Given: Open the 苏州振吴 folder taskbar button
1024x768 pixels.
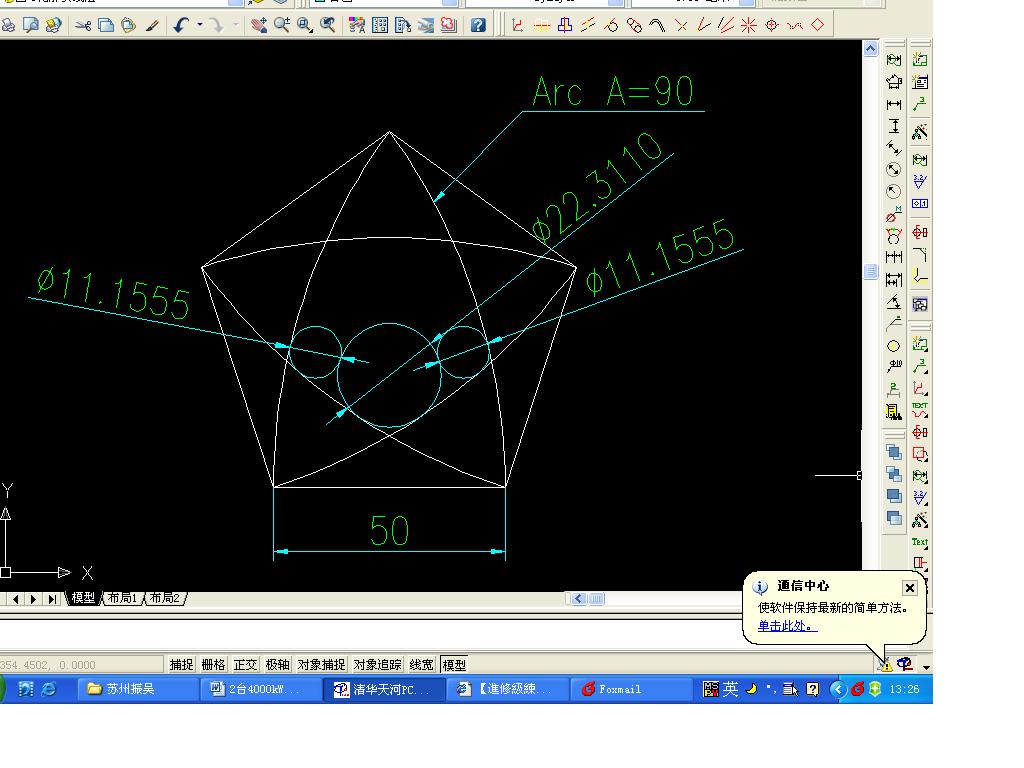Looking at the screenshot, I should [x=137, y=689].
